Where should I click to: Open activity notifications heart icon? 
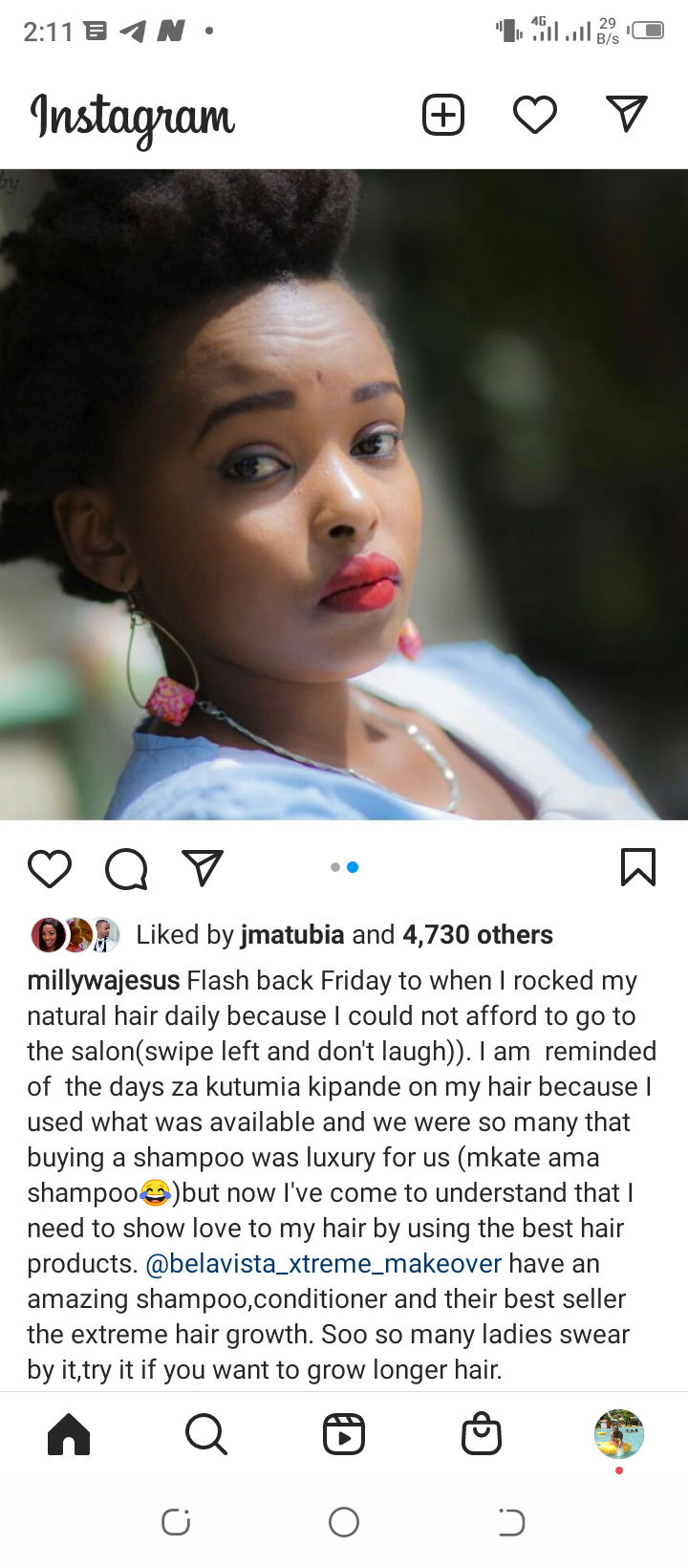point(535,115)
